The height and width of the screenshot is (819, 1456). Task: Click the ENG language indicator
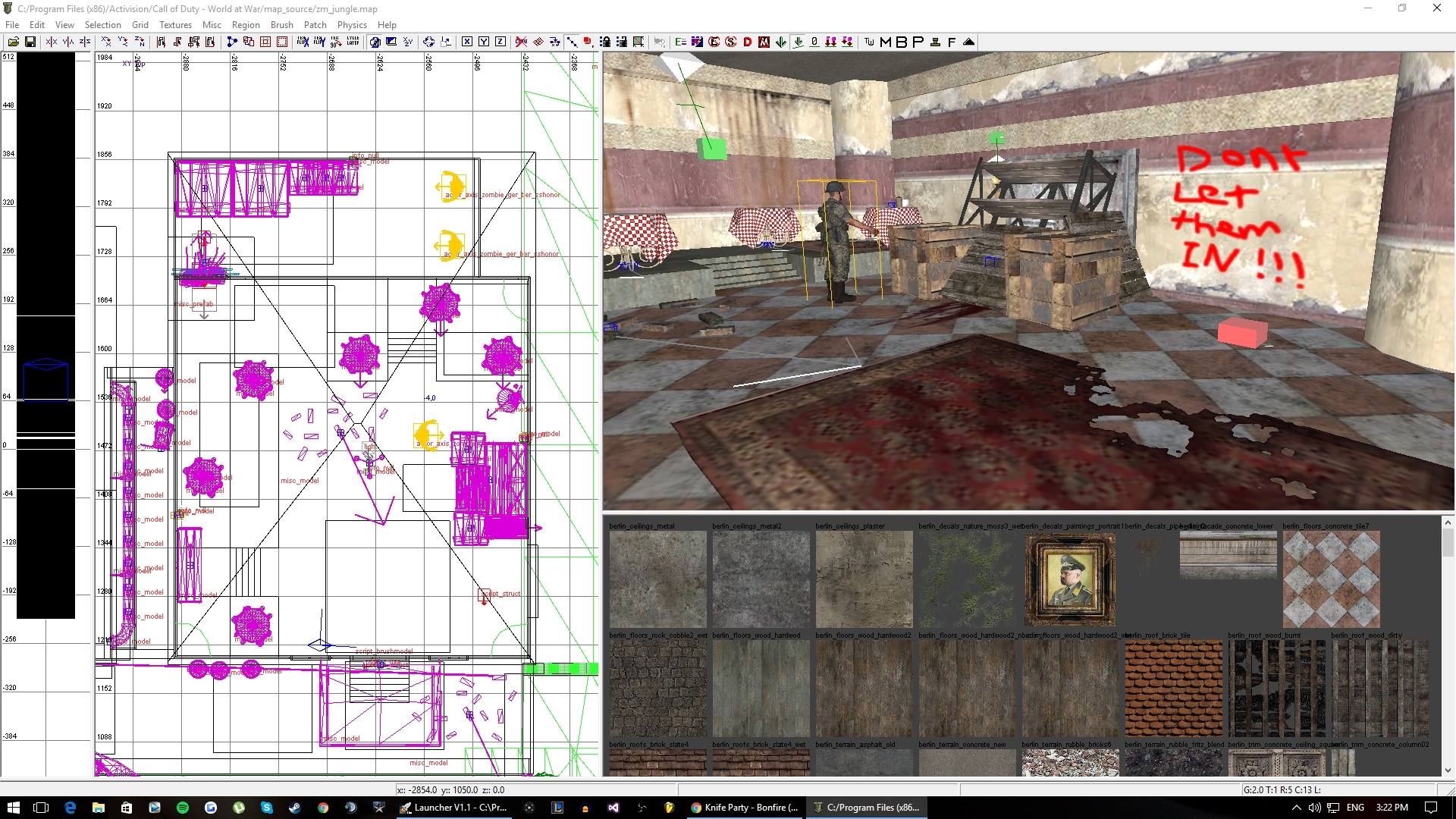click(1355, 808)
